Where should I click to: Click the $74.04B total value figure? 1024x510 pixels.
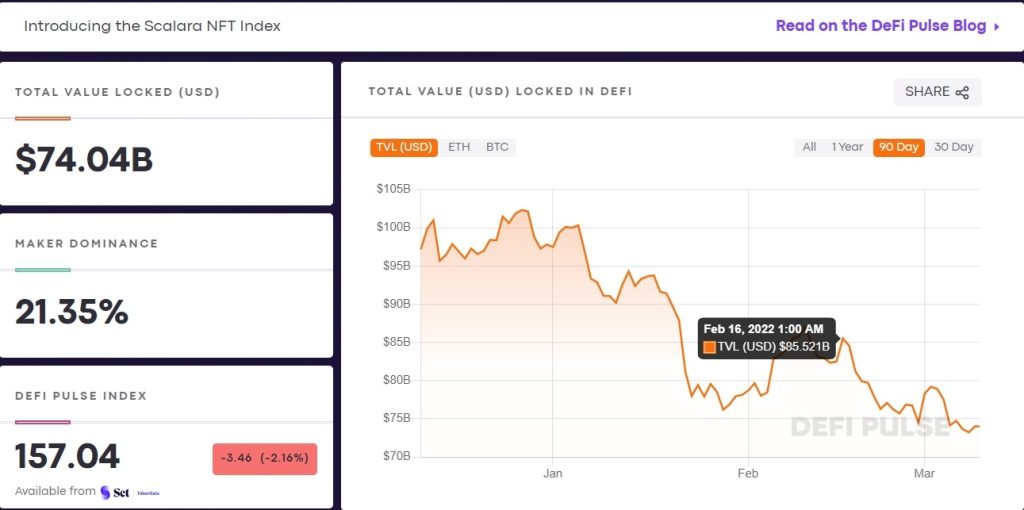coord(84,159)
